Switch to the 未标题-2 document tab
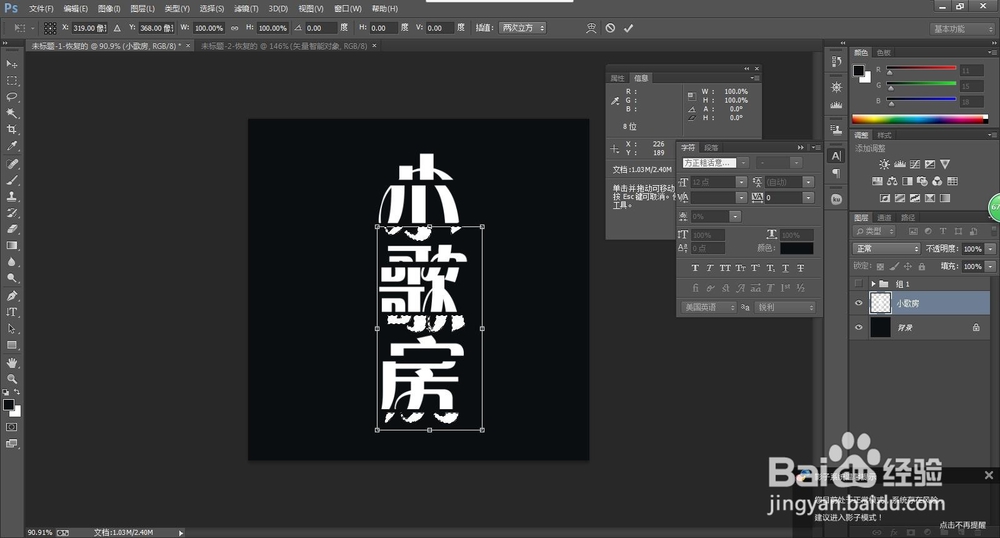1000x538 pixels. (284, 46)
